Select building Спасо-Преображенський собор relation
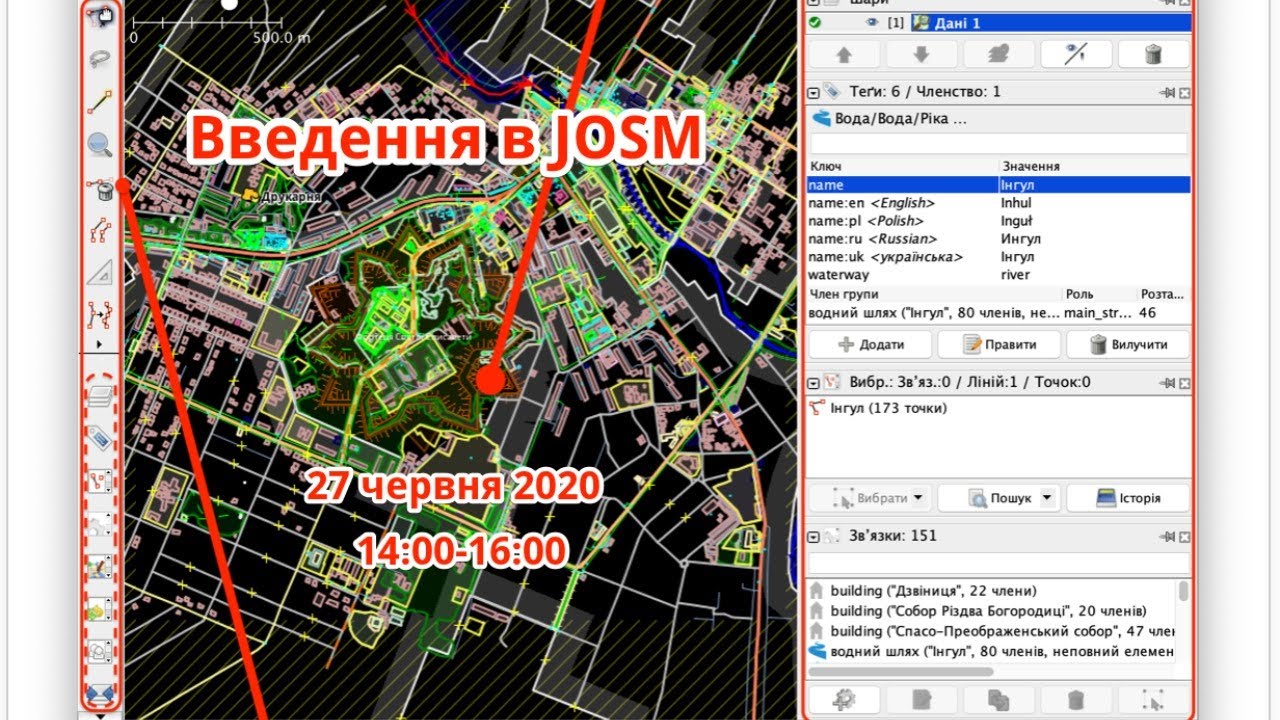1280x720 pixels. pos(992,631)
